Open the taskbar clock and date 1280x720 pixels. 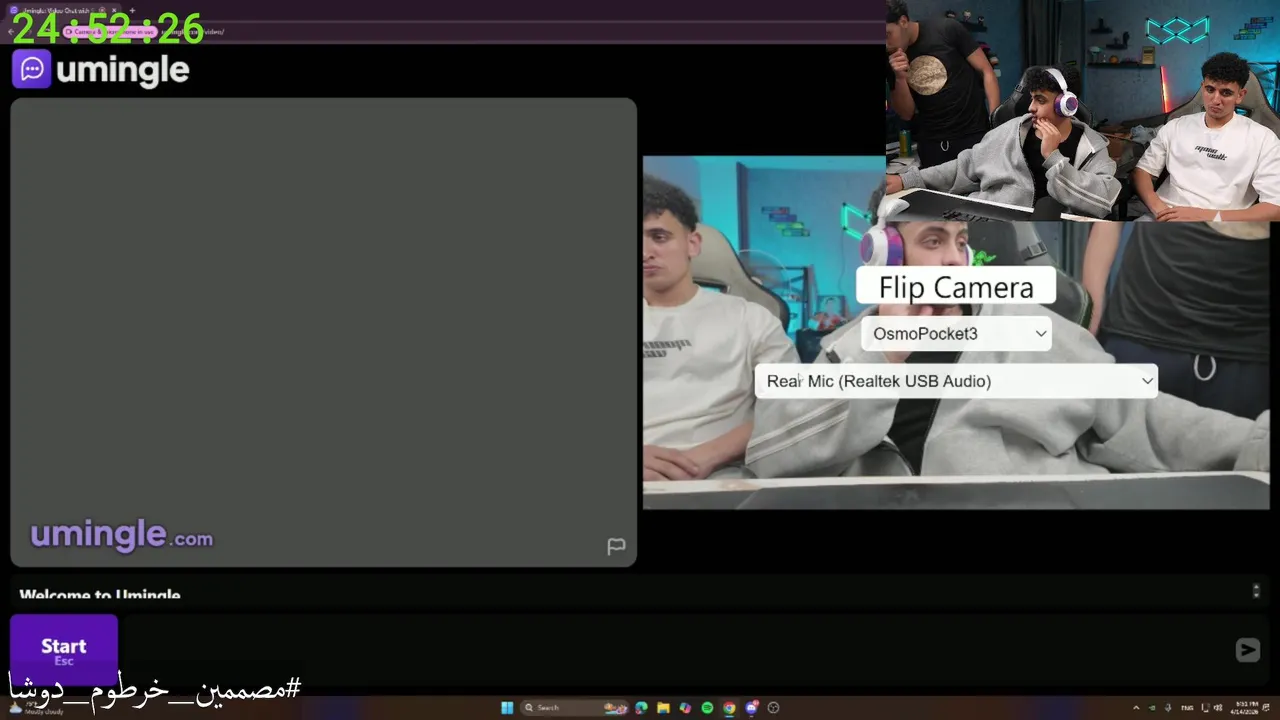[1245, 708]
